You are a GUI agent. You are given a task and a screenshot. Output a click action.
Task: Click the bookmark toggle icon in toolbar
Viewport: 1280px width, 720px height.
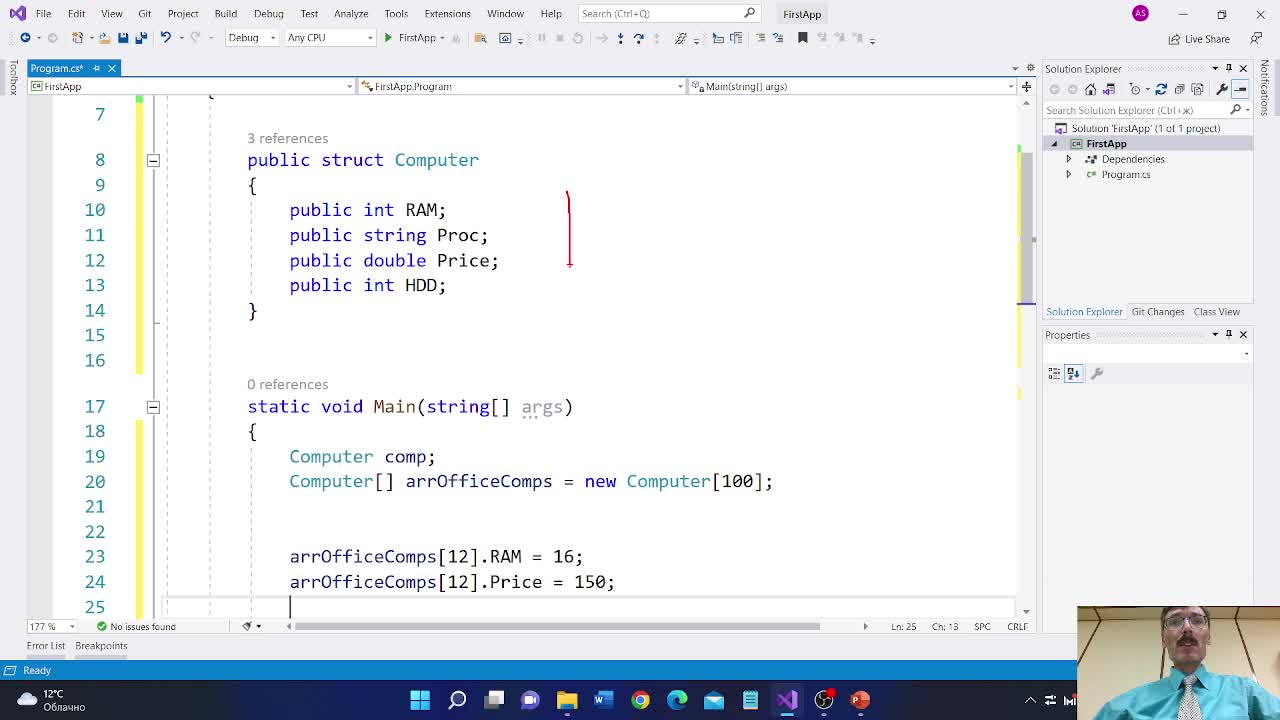[x=802, y=38]
